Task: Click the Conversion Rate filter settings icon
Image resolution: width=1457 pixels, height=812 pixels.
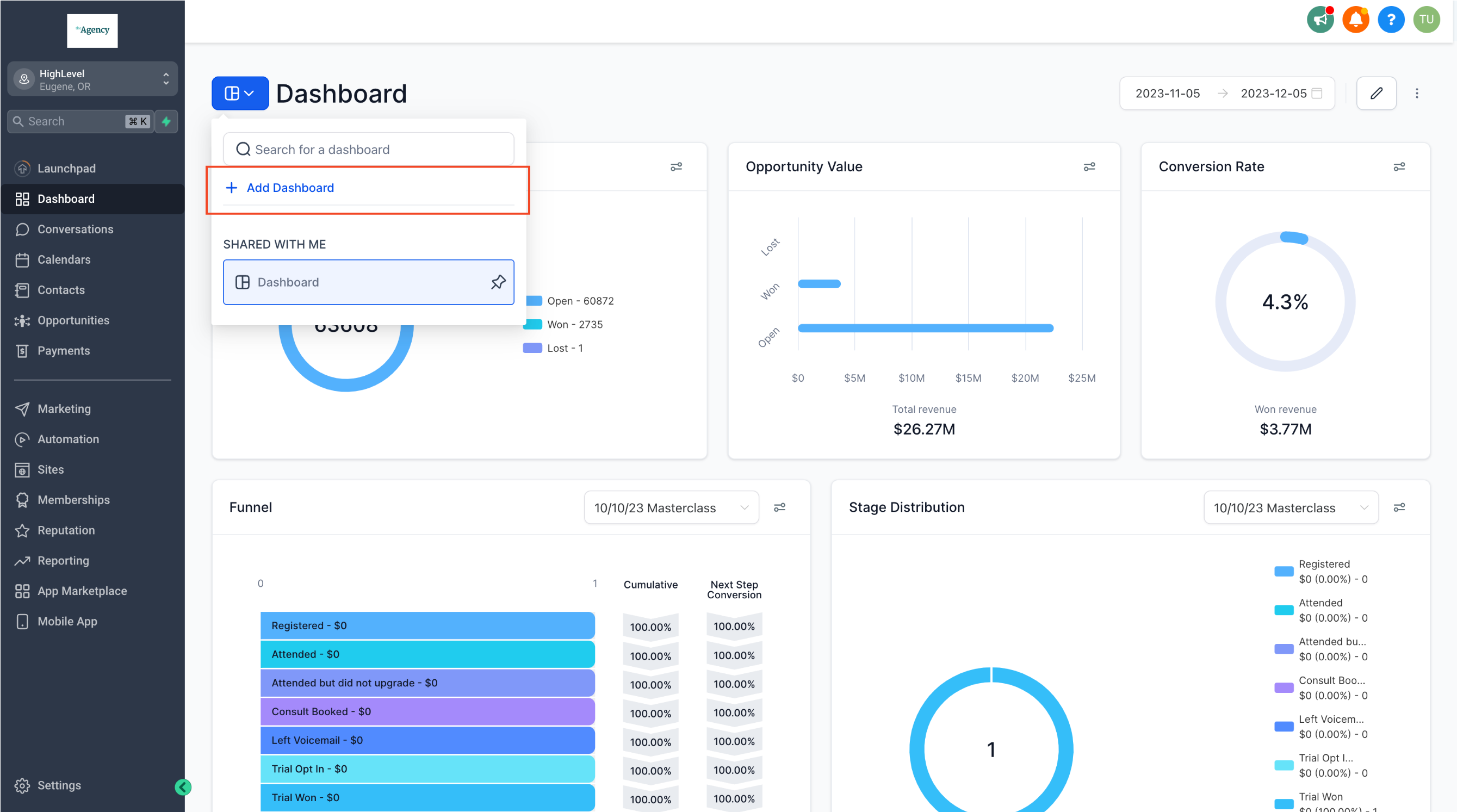Action: coord(1398,167)
